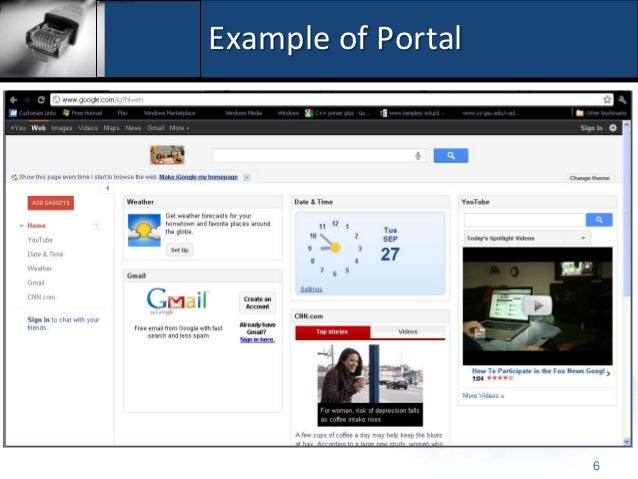Click the blue Google search button

(451, 155)
